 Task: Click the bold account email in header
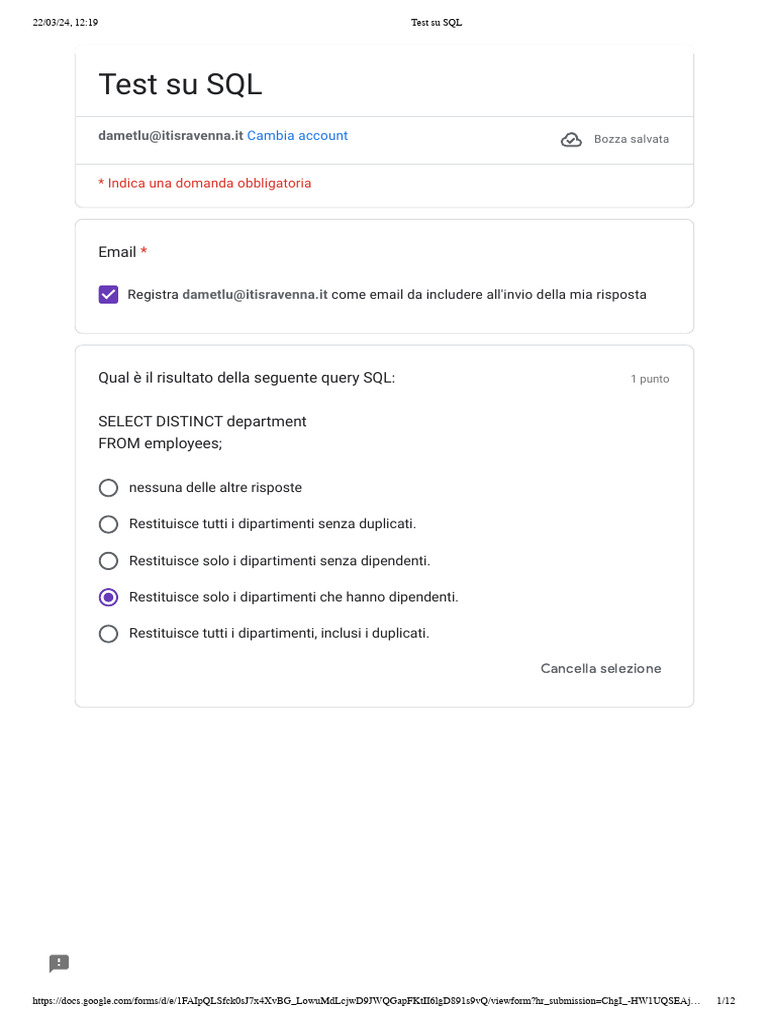pos(170,136)
